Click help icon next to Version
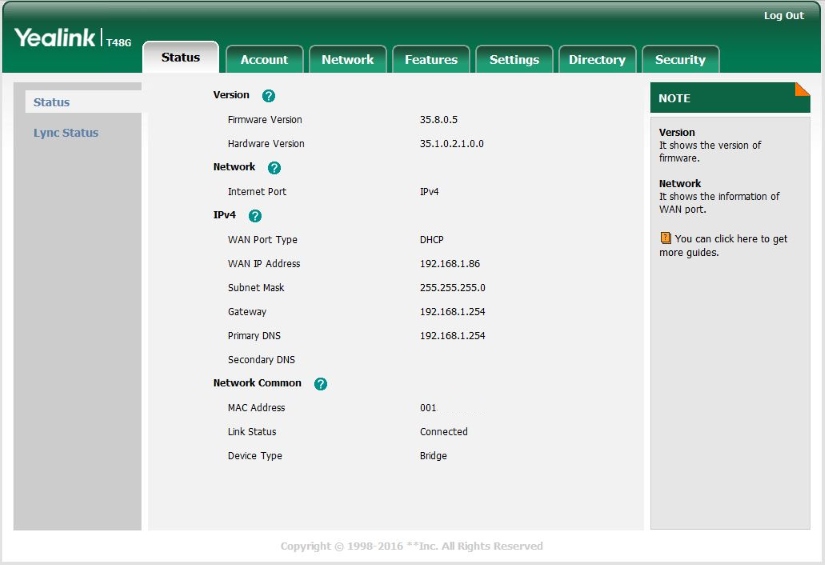The width and height of the screenshot is (825, 565). coord(268,96)
